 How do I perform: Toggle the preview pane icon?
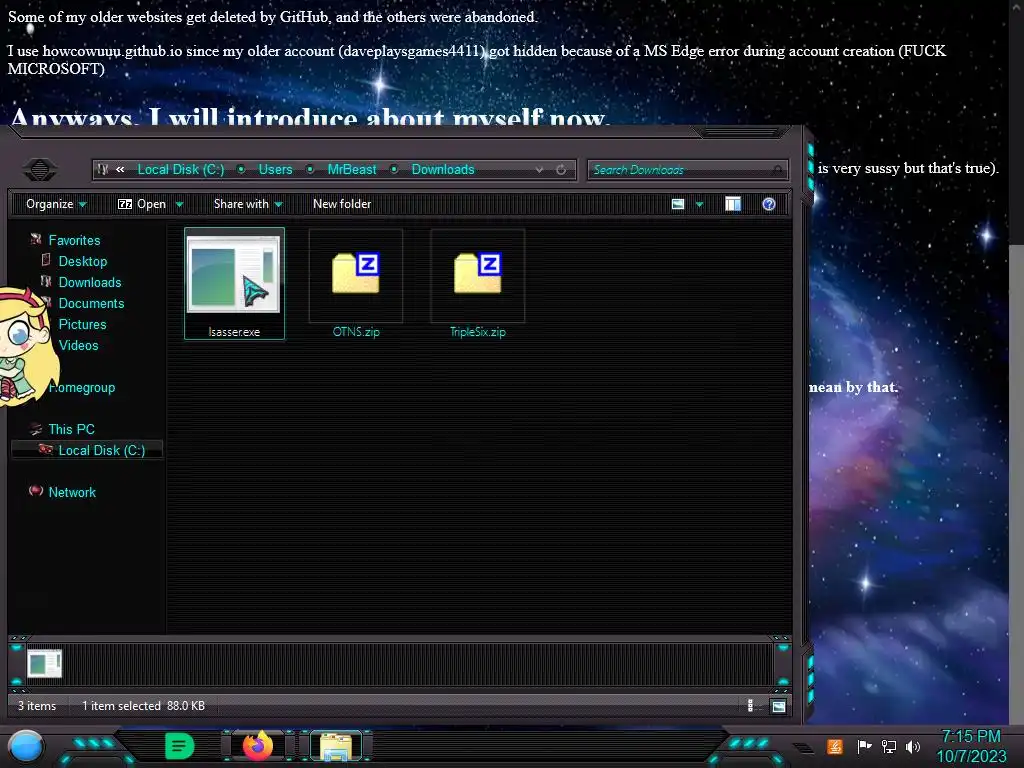pos(733,204)
